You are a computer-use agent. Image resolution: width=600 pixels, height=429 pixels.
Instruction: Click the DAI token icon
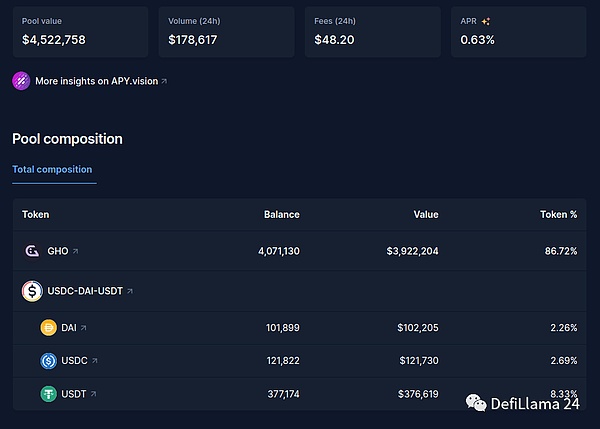pyautogui.click(x=48, y=327)
